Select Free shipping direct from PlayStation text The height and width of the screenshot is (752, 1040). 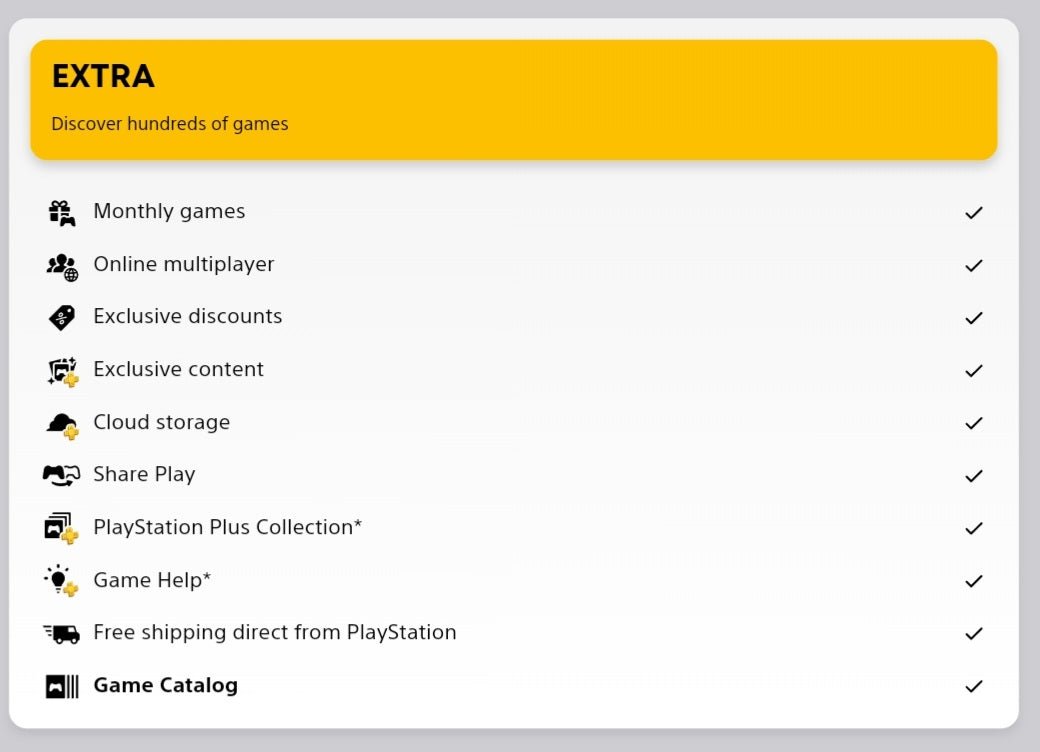[x=274, y=632]
